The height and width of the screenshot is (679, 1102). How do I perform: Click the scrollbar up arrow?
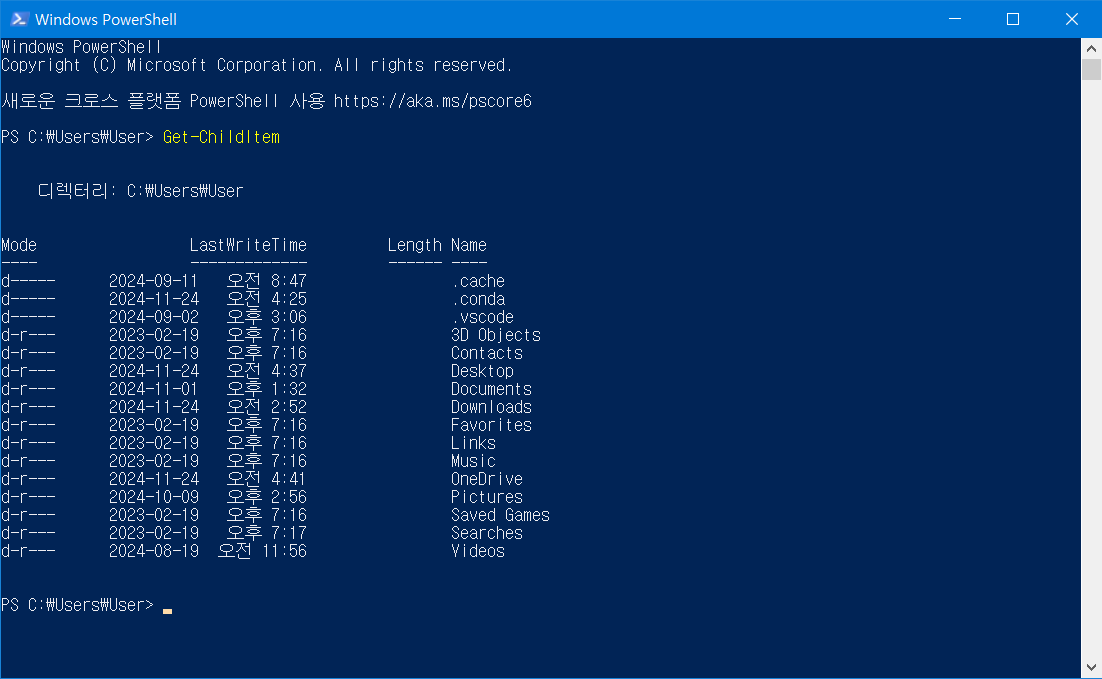(x=1091, y=48)
